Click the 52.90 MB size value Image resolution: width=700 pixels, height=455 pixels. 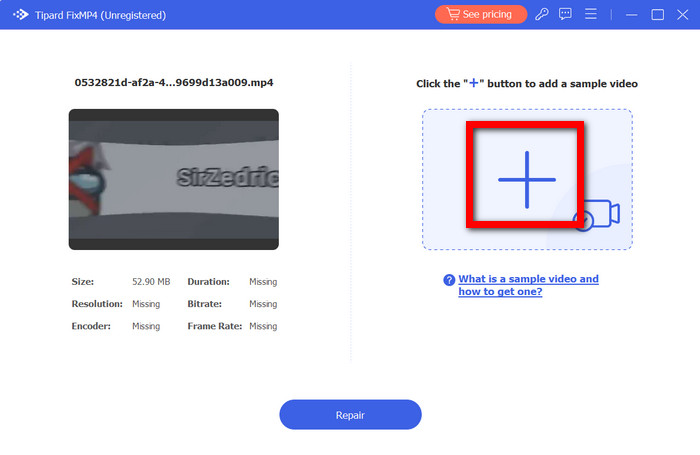149,282
